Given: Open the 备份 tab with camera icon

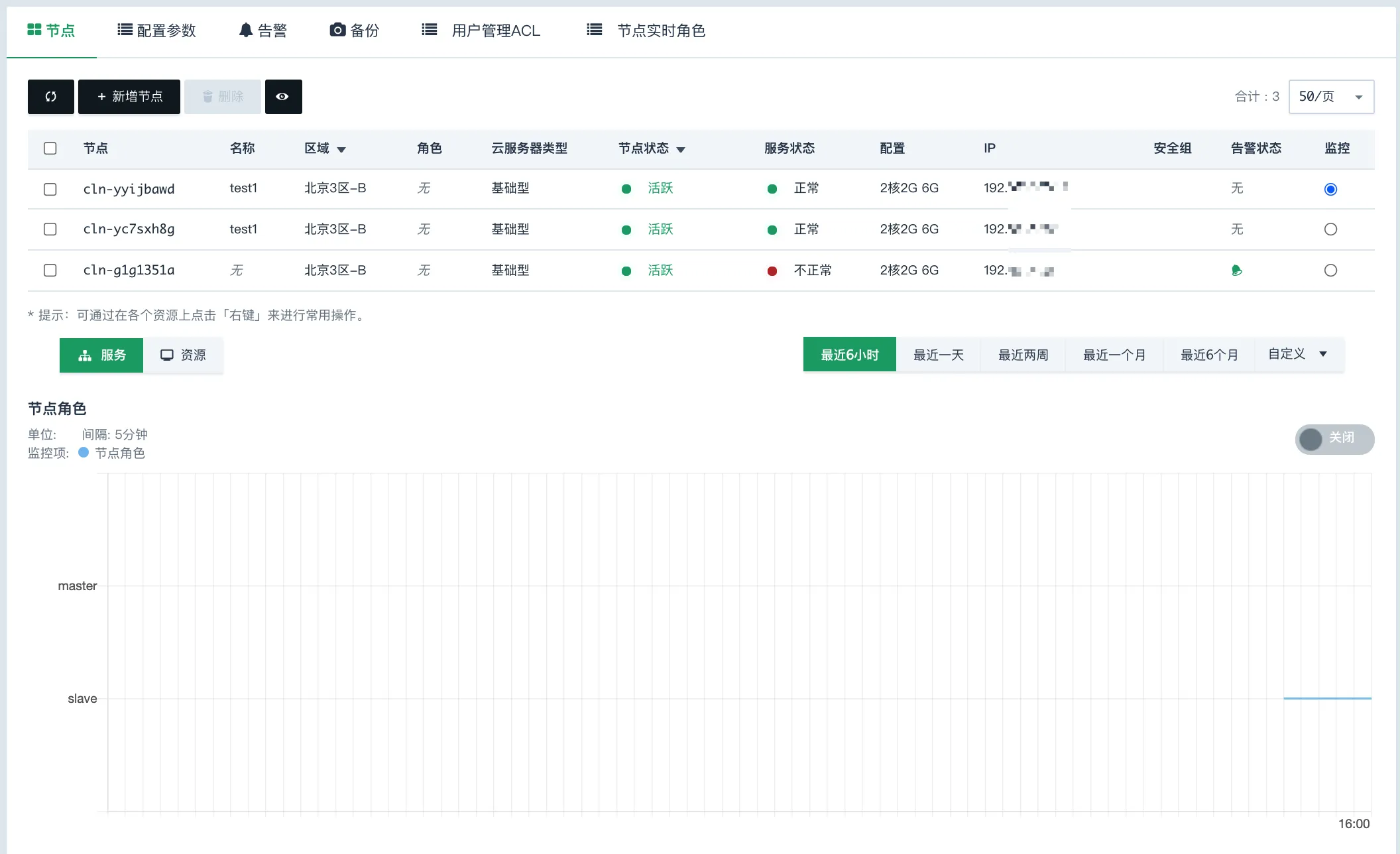Looking at the screenshot, I should tap(355, 30).
